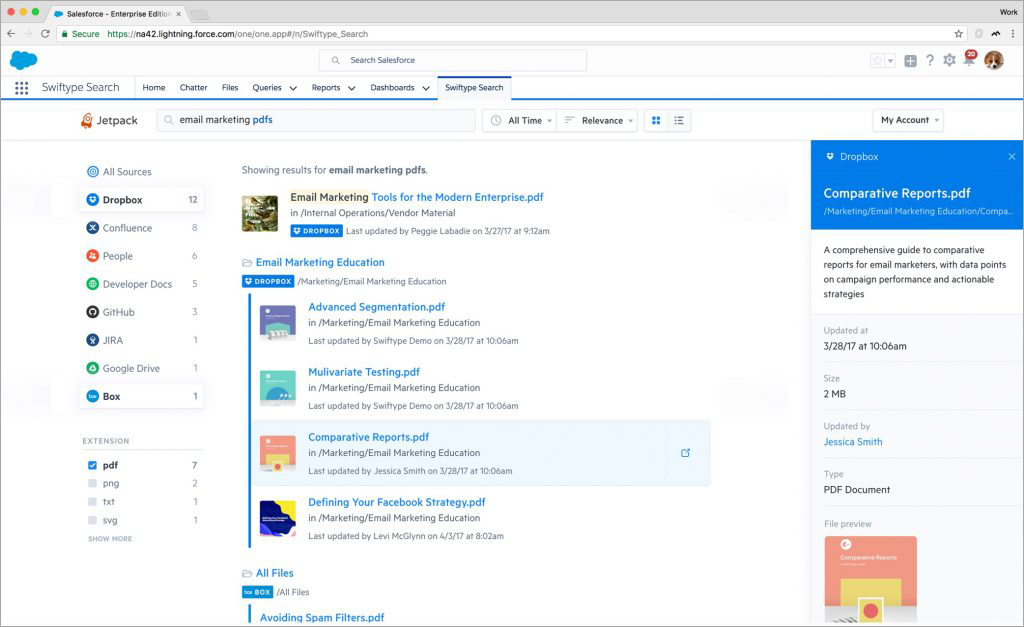Viewport: 1024px width, 627px height.
Task: Open Salesforce setup gear
Action: 949,61
